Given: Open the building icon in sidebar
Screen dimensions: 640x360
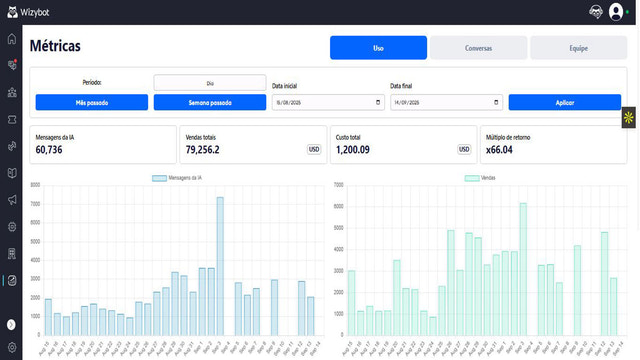Looking at the screenshot, I should (12, 253).
